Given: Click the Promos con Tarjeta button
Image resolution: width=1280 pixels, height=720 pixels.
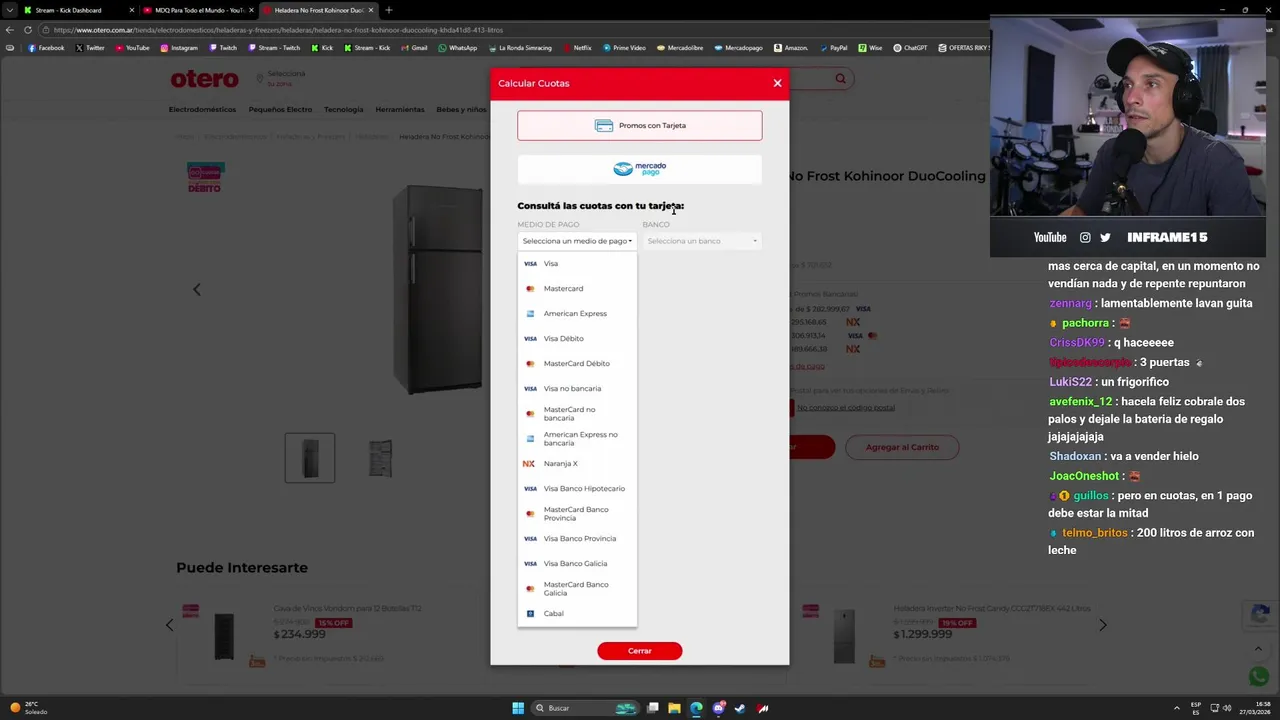Looking at the screenshot, I should 639,125.
